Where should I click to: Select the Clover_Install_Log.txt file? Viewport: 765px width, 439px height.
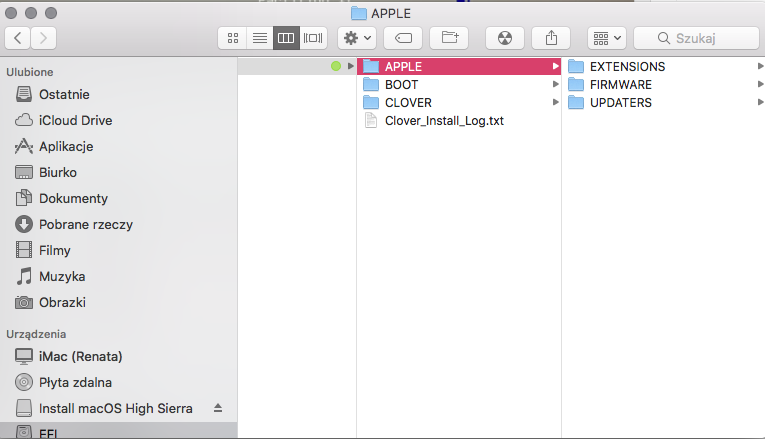(459, 120)
